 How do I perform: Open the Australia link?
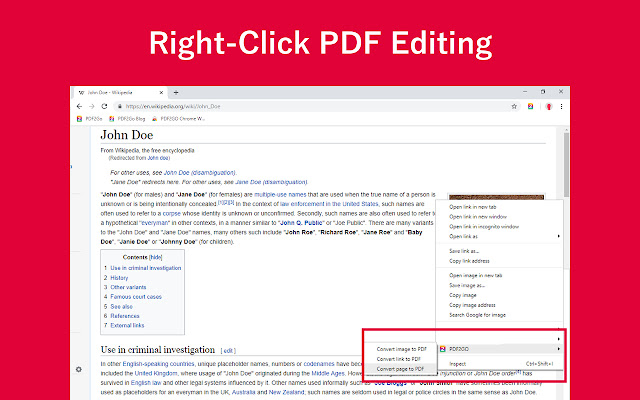tap(244, 392)
